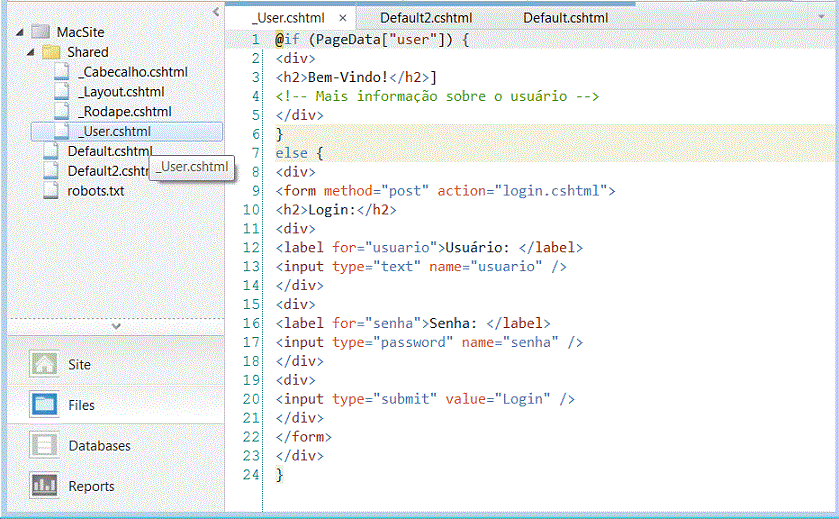Click the _User.cshtml file icon in tree
Screen dimensions: 839x519
click(62, 131)
